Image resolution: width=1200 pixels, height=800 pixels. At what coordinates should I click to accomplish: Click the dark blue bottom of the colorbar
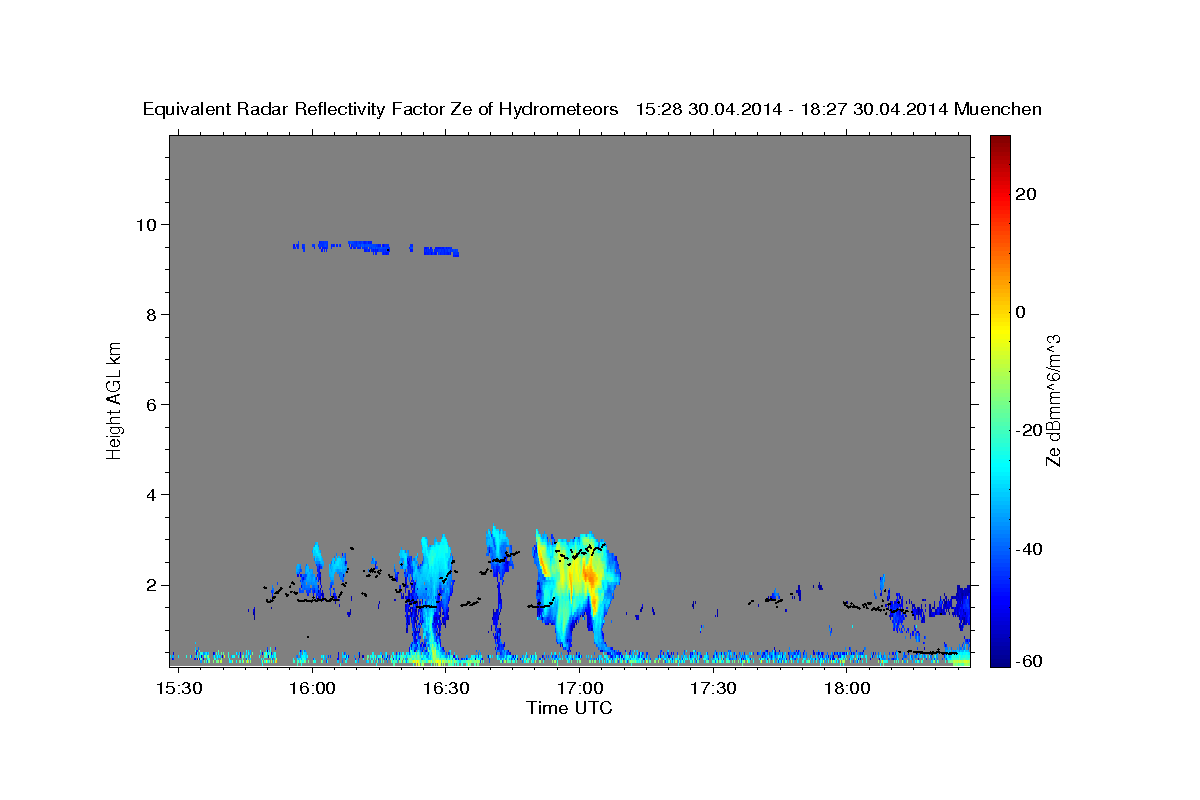point(1000,660)
